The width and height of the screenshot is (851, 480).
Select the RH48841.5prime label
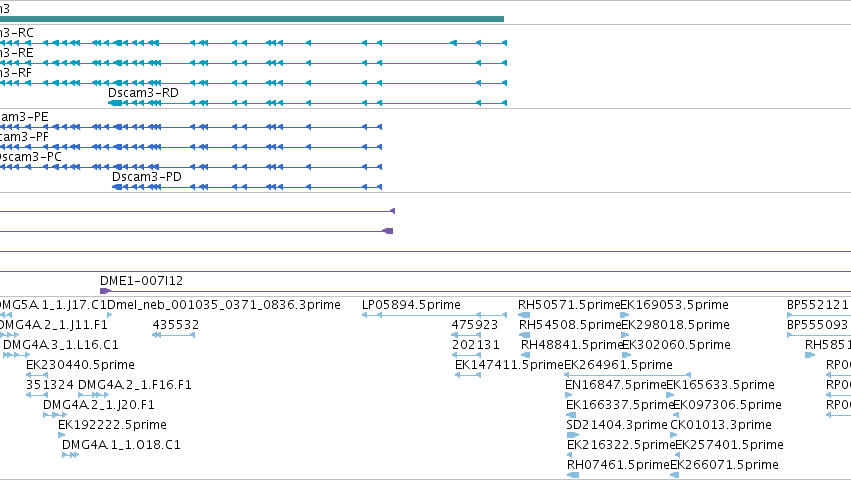point(571,345)
